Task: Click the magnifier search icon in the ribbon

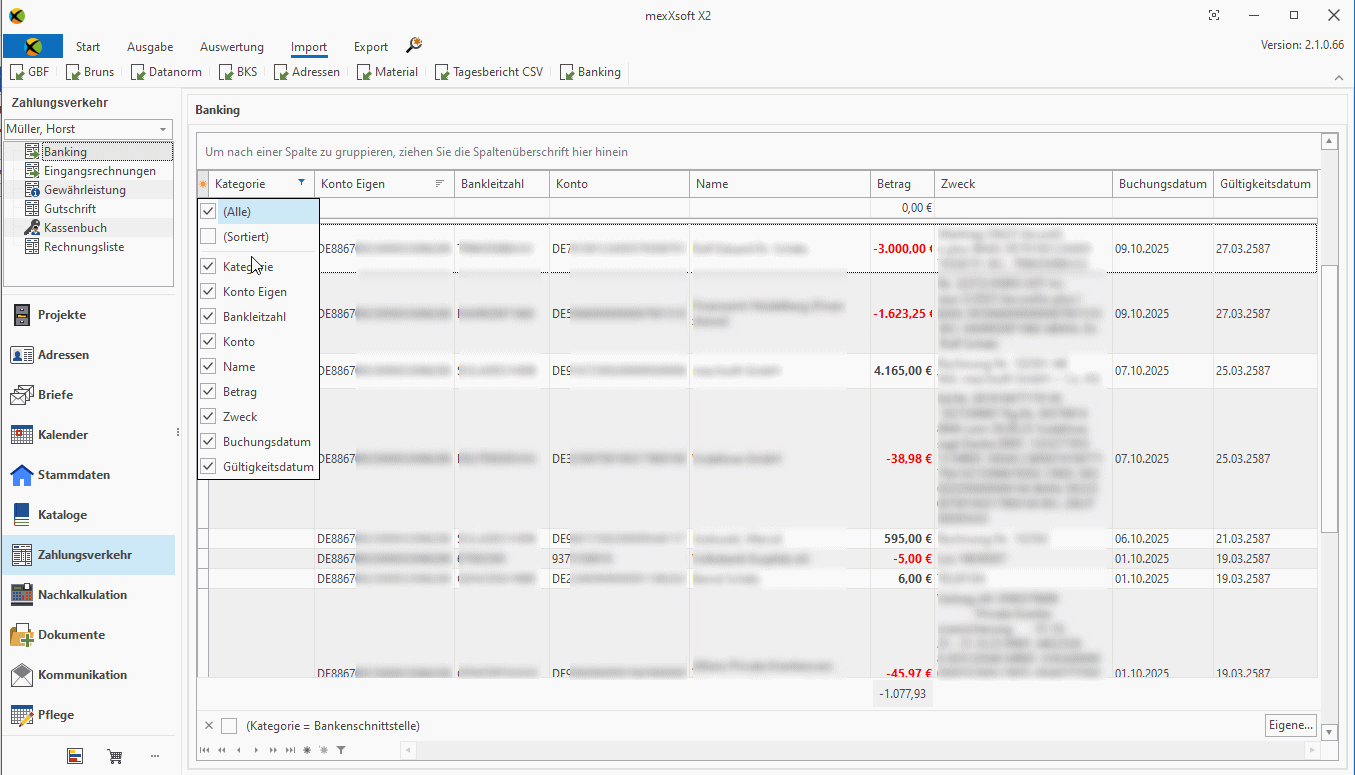Action: coord(414,46)
